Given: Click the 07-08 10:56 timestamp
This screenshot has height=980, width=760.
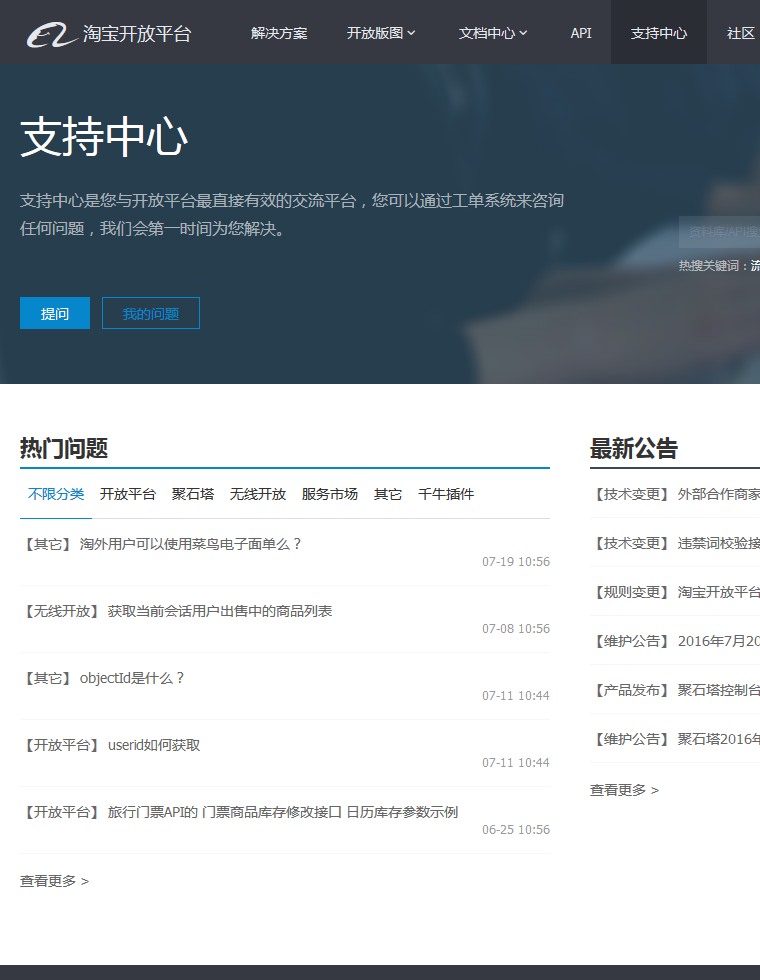Looking at the screenshot, I should click(x=516, y=629).
